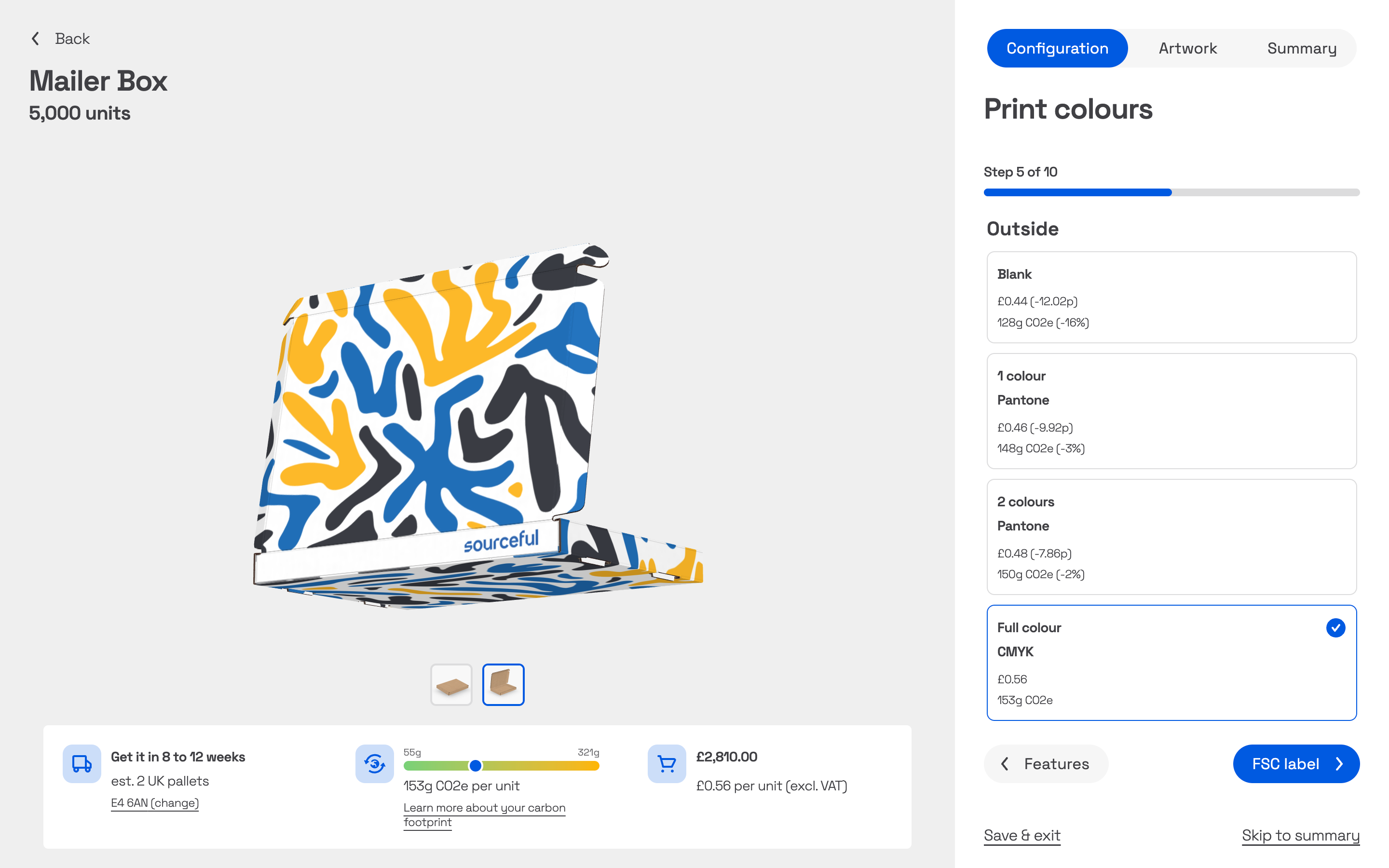The image size is (1389, 868).
Task: Open Learn more about your carbon footprint
Action: pyautogui.click(x=484, y=814)
